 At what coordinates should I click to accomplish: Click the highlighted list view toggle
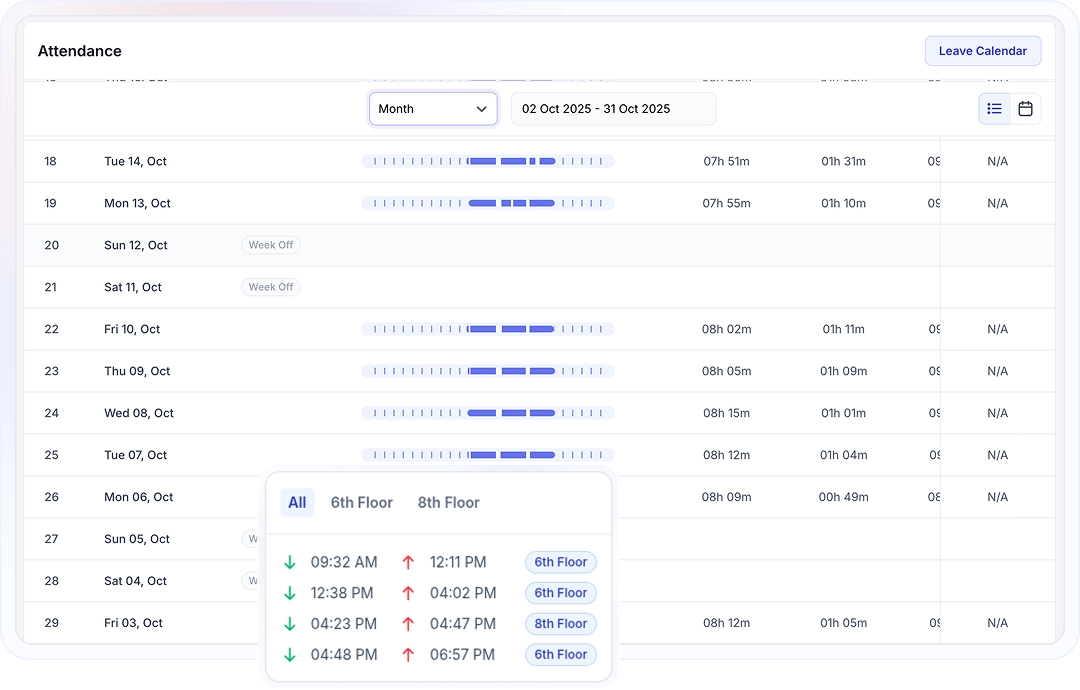pos(994,108)
